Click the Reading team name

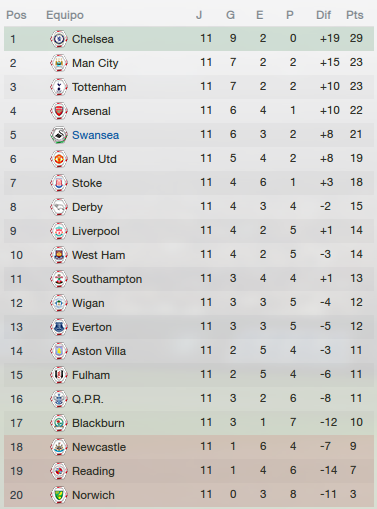tap(93, 471)
